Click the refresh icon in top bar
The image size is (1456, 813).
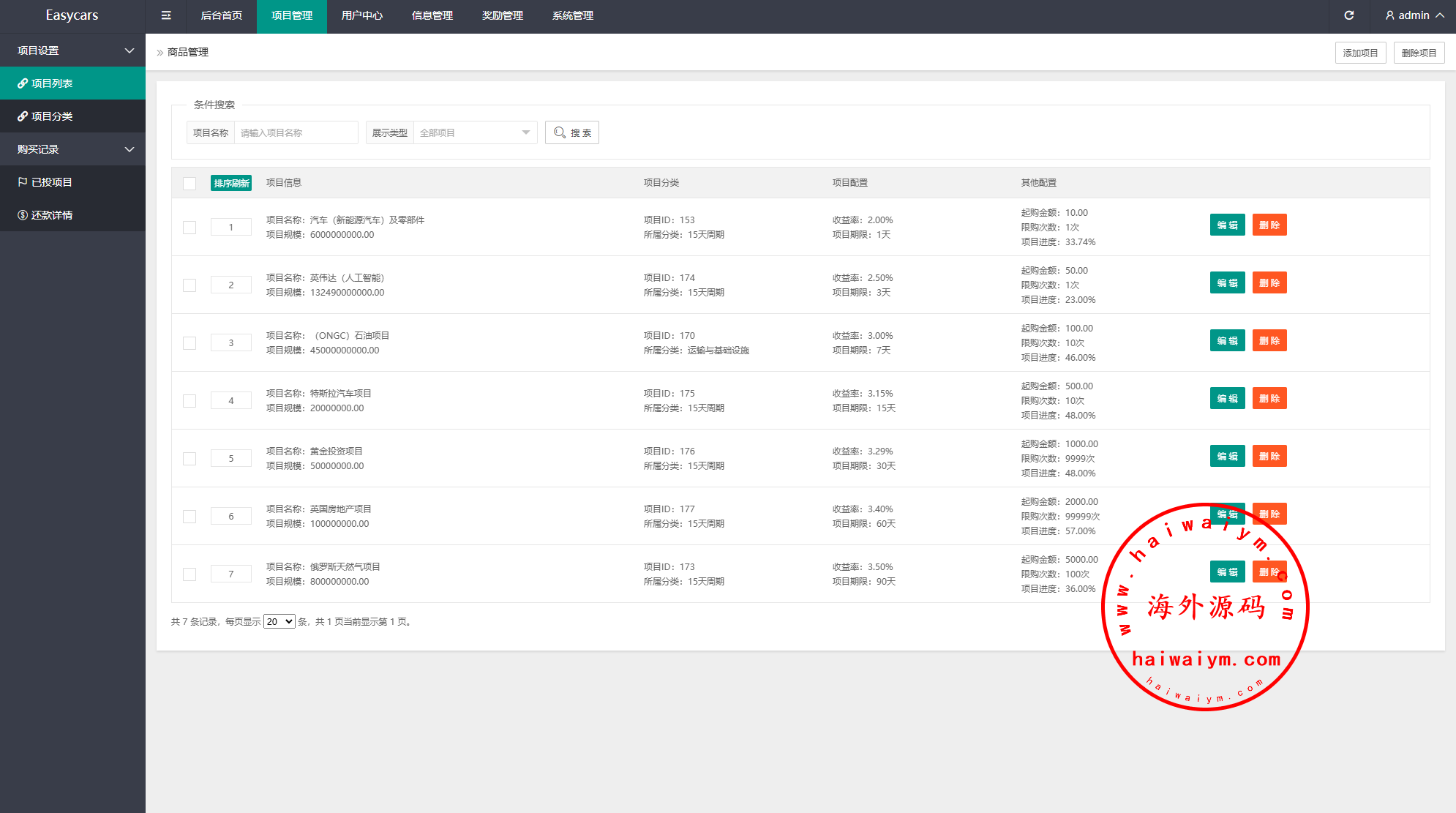point(1348,15)
